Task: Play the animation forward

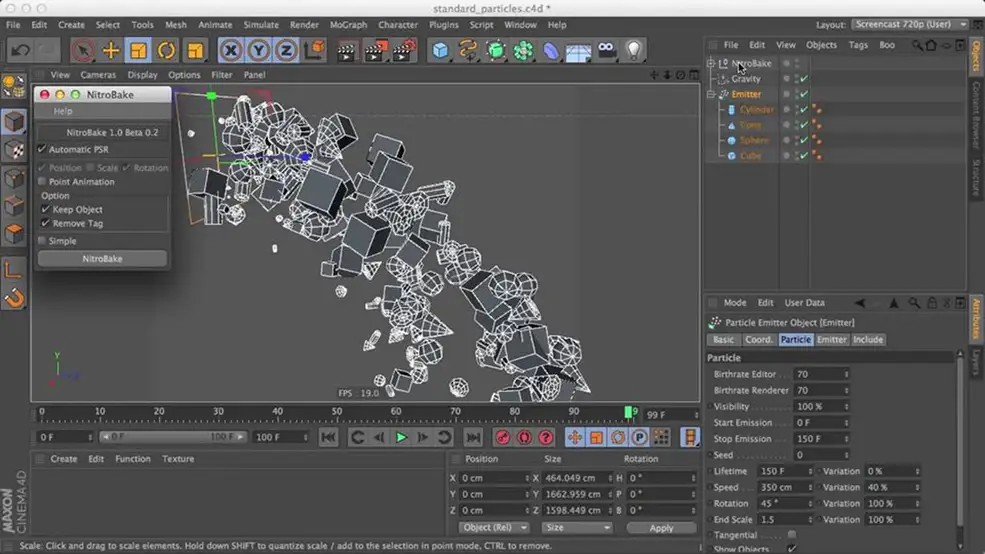Action: (x=401, y=437)
